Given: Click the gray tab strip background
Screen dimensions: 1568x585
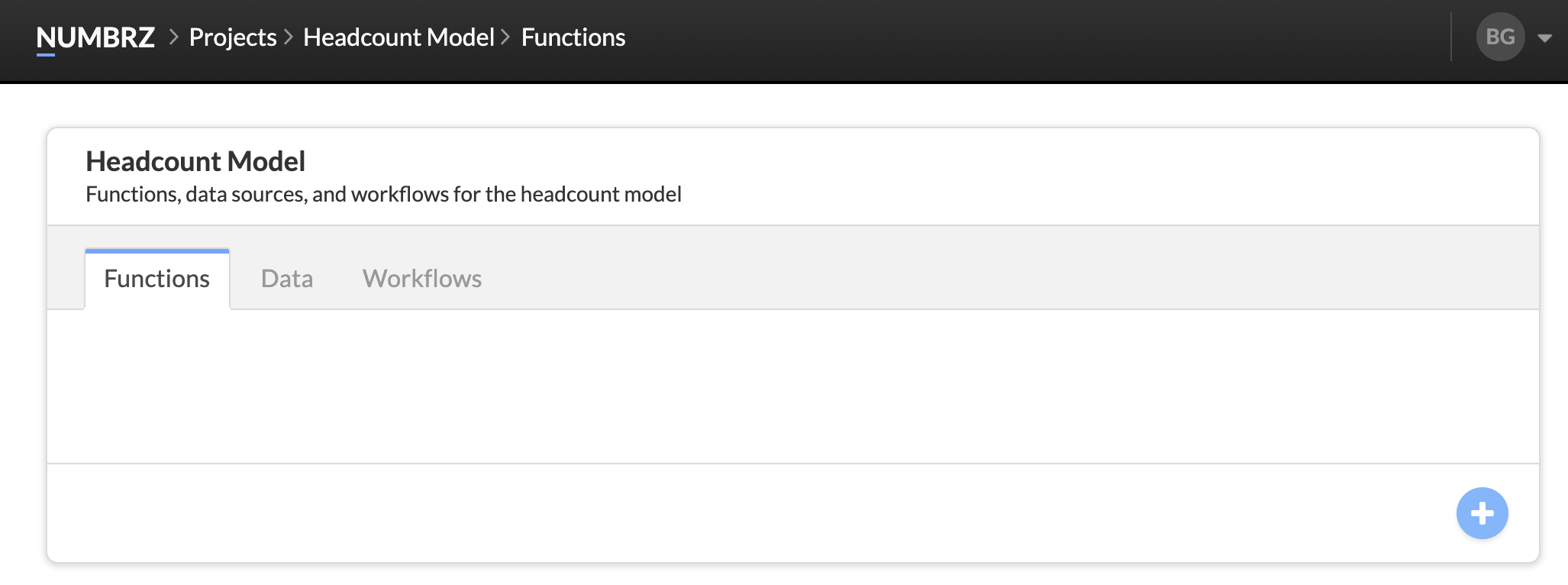Looking at the screenshot, I should (992, 267).
